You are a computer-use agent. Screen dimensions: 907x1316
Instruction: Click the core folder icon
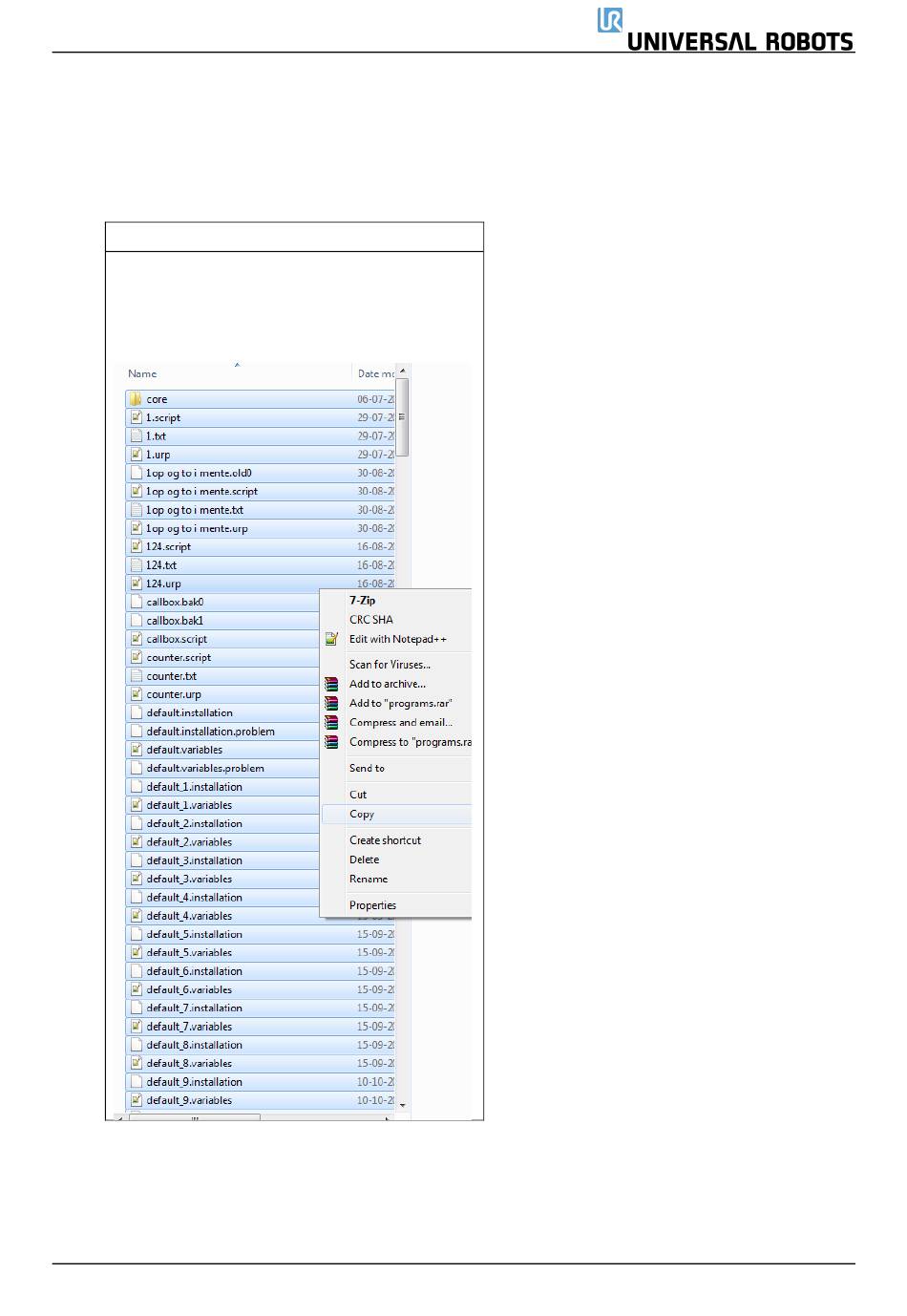(136, 399)
